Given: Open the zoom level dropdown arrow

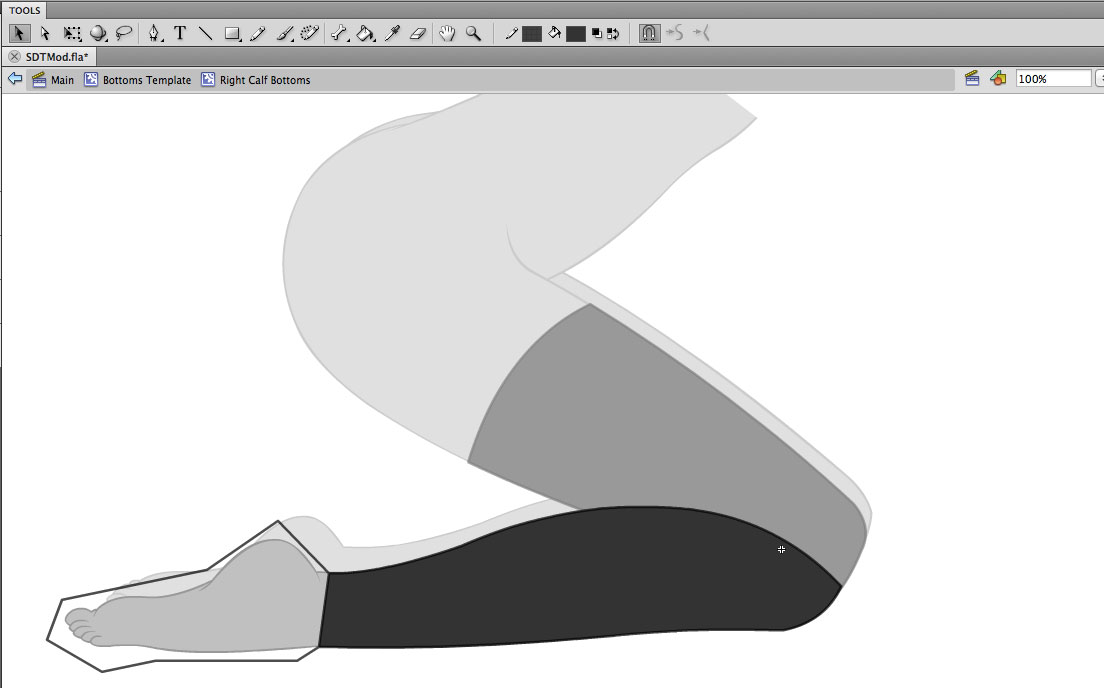Looking at the screenshot, I should pyautogui.click(x=1098, y=78).
